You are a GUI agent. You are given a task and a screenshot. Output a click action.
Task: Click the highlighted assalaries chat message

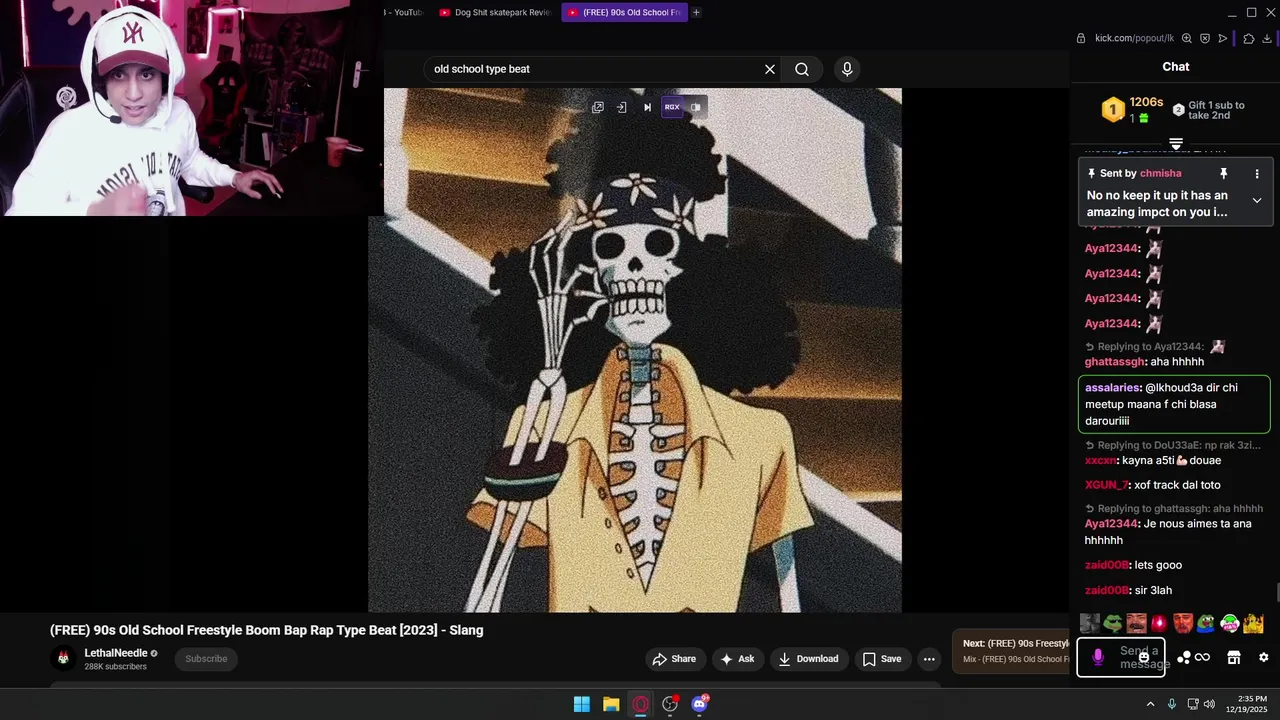1174,404
